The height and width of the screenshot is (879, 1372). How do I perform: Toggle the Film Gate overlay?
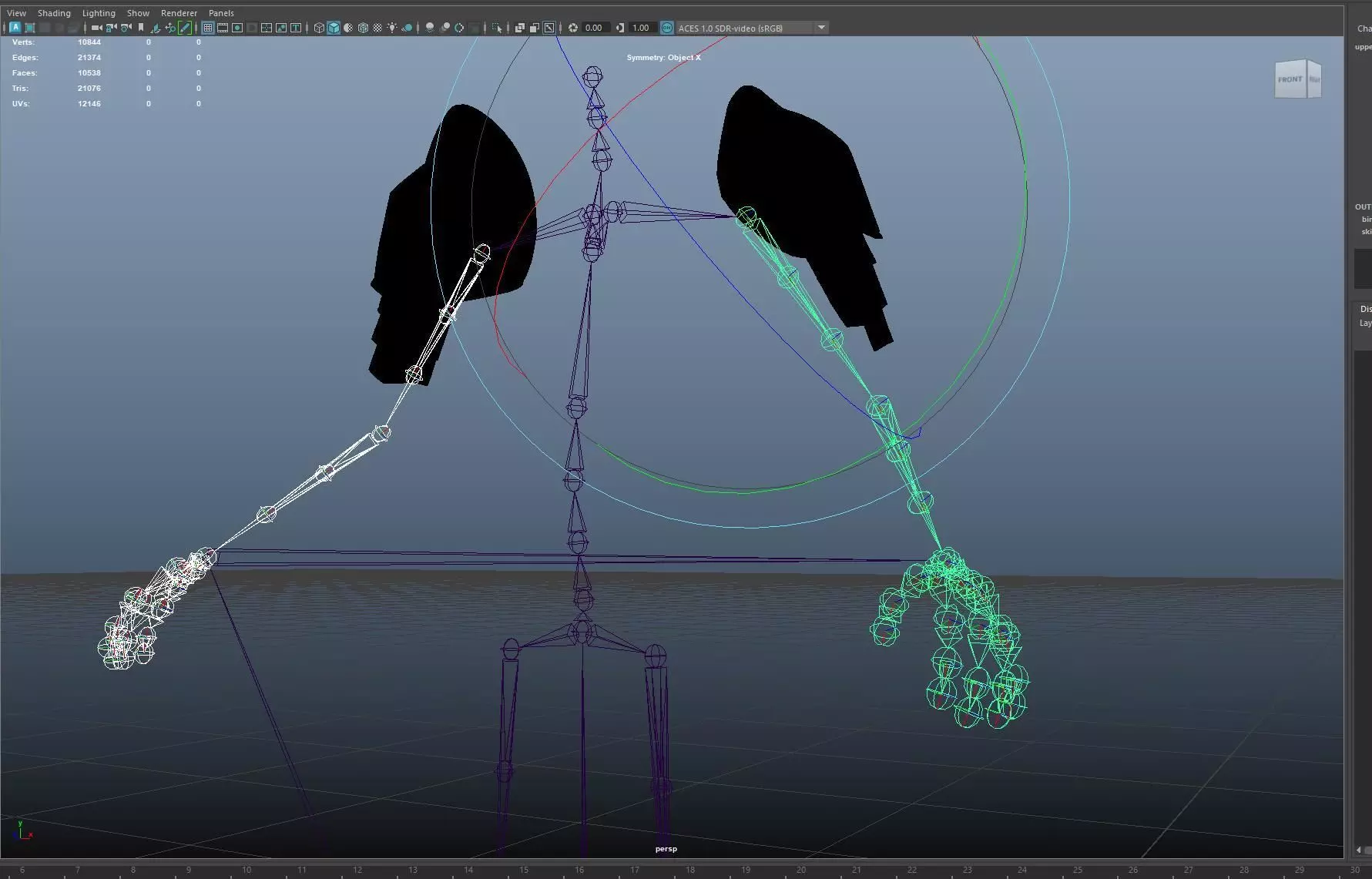(223, 28)
